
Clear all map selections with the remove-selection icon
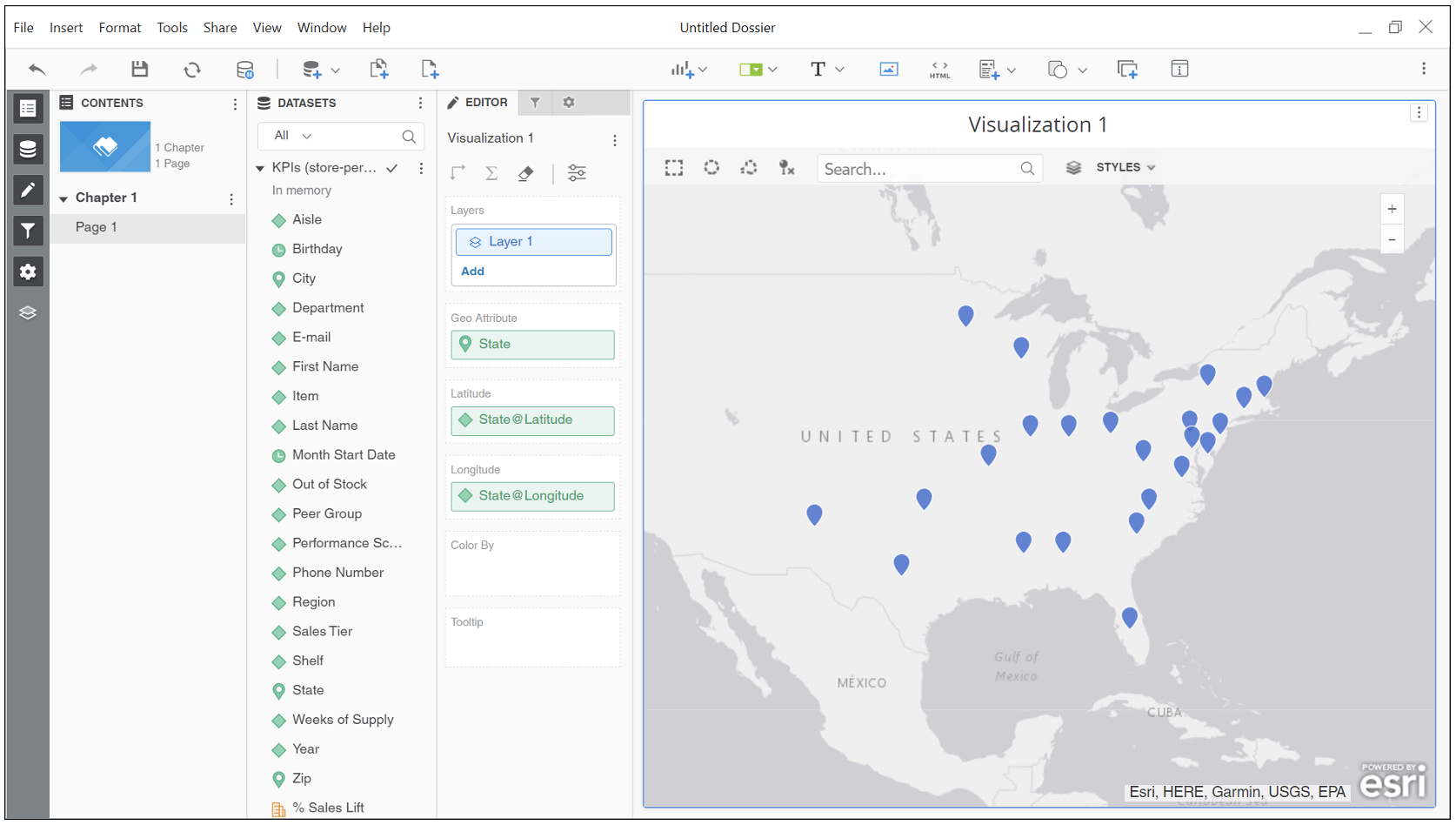point(787,167)
